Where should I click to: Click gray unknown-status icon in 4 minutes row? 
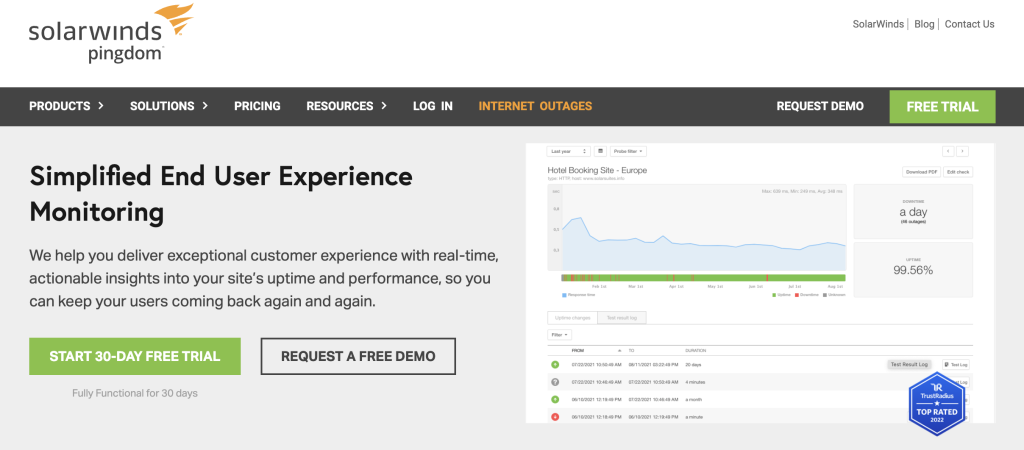555,381
